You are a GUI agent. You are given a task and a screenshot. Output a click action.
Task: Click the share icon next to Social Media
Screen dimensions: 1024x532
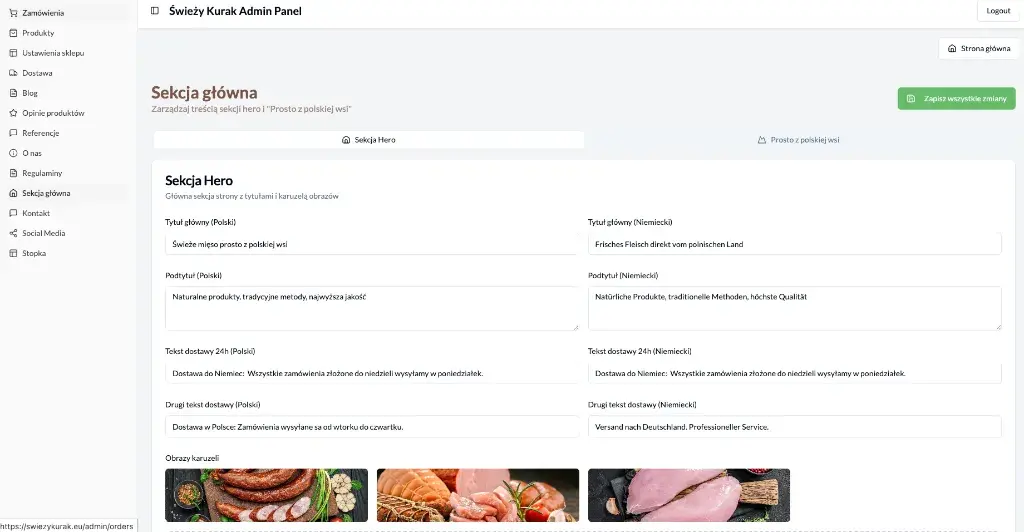click(13, 233)
